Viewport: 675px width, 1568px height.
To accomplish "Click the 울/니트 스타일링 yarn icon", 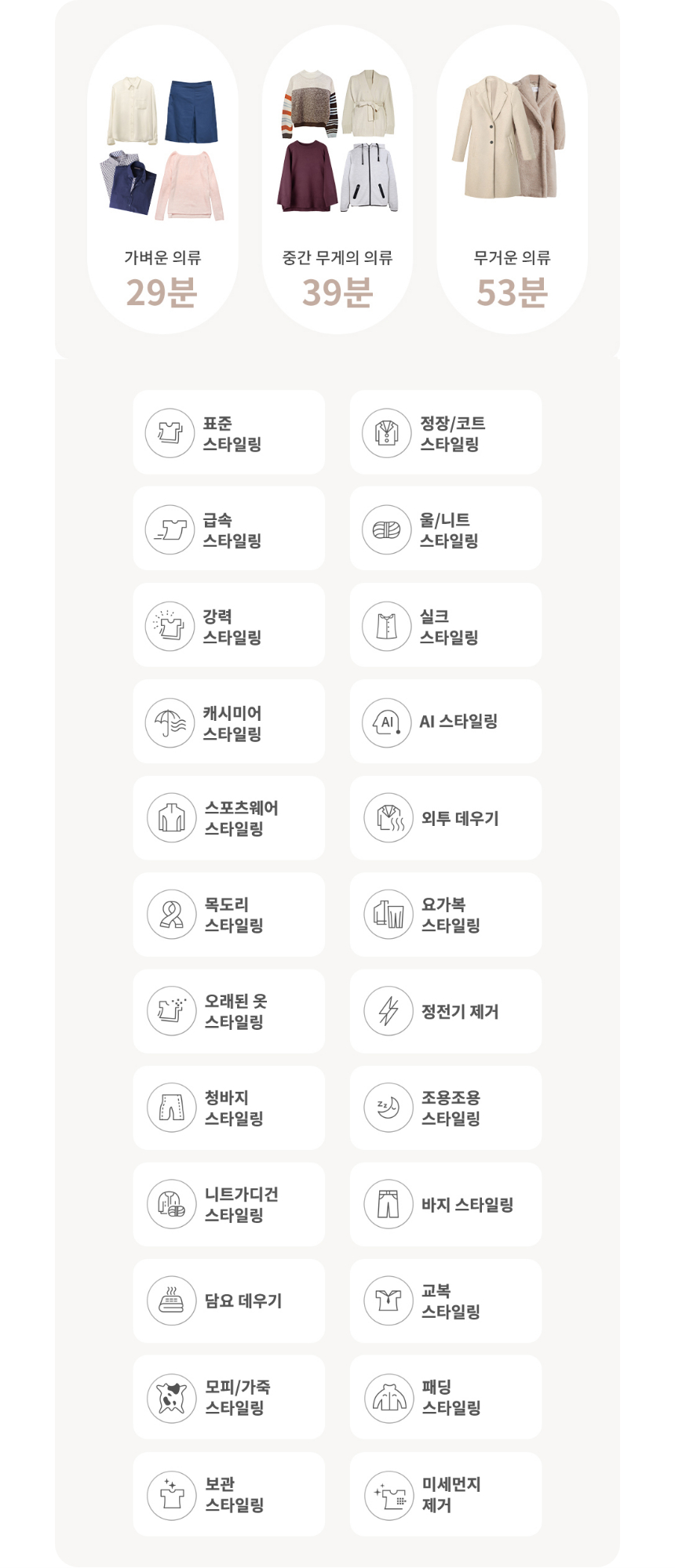I will (x=386, y=529).
